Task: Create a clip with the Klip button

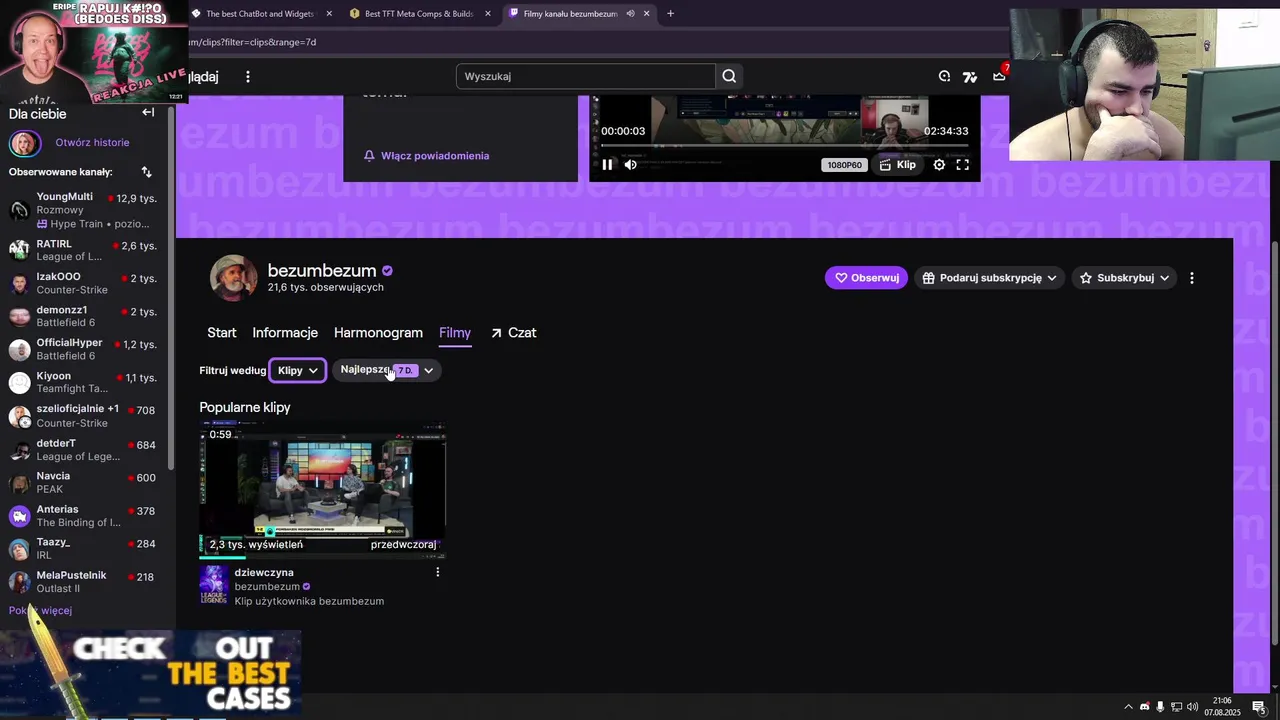Action: (x=898, y=165)
